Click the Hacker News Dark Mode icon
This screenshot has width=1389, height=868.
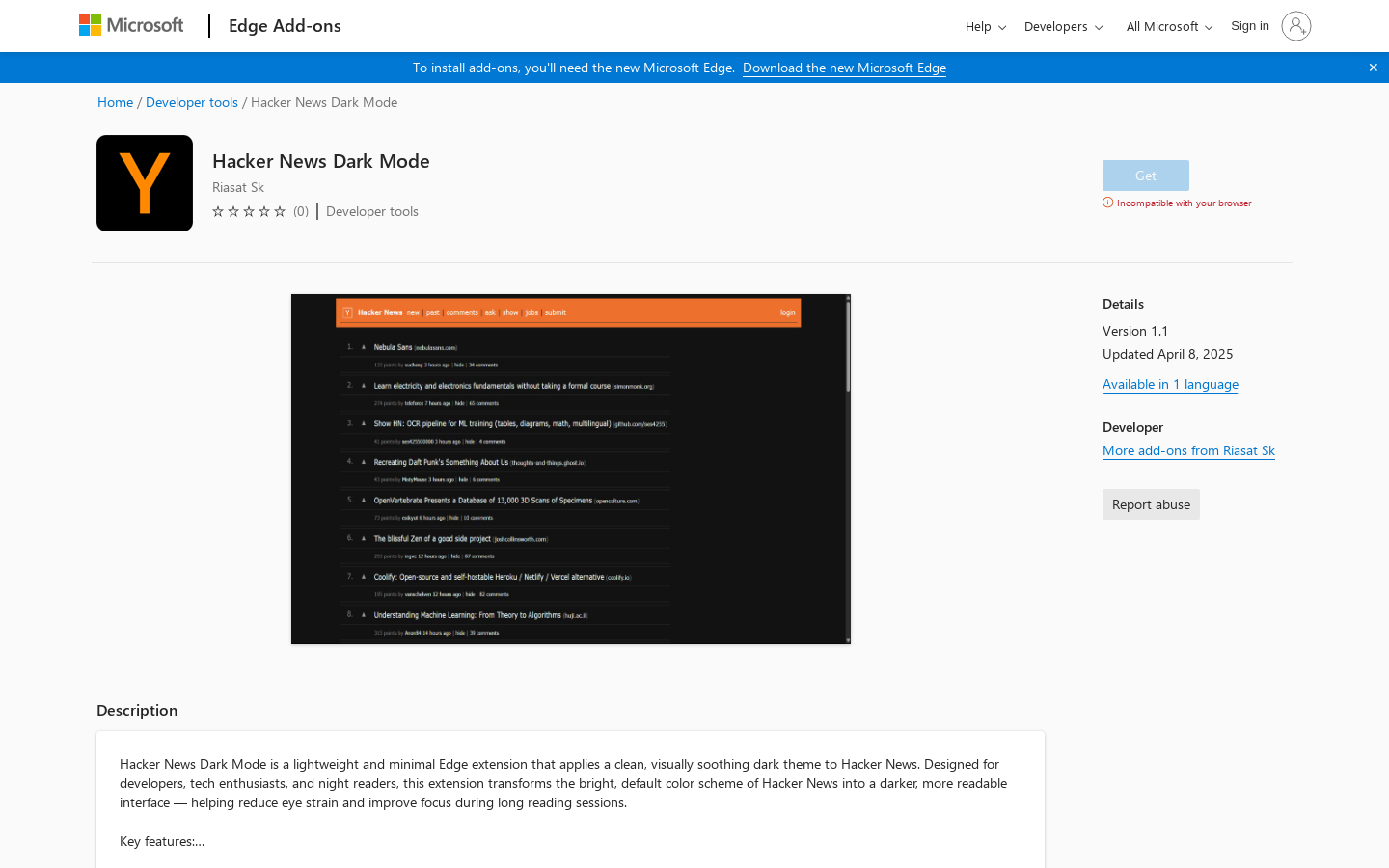pyautogui.click(x=145, y=183)
